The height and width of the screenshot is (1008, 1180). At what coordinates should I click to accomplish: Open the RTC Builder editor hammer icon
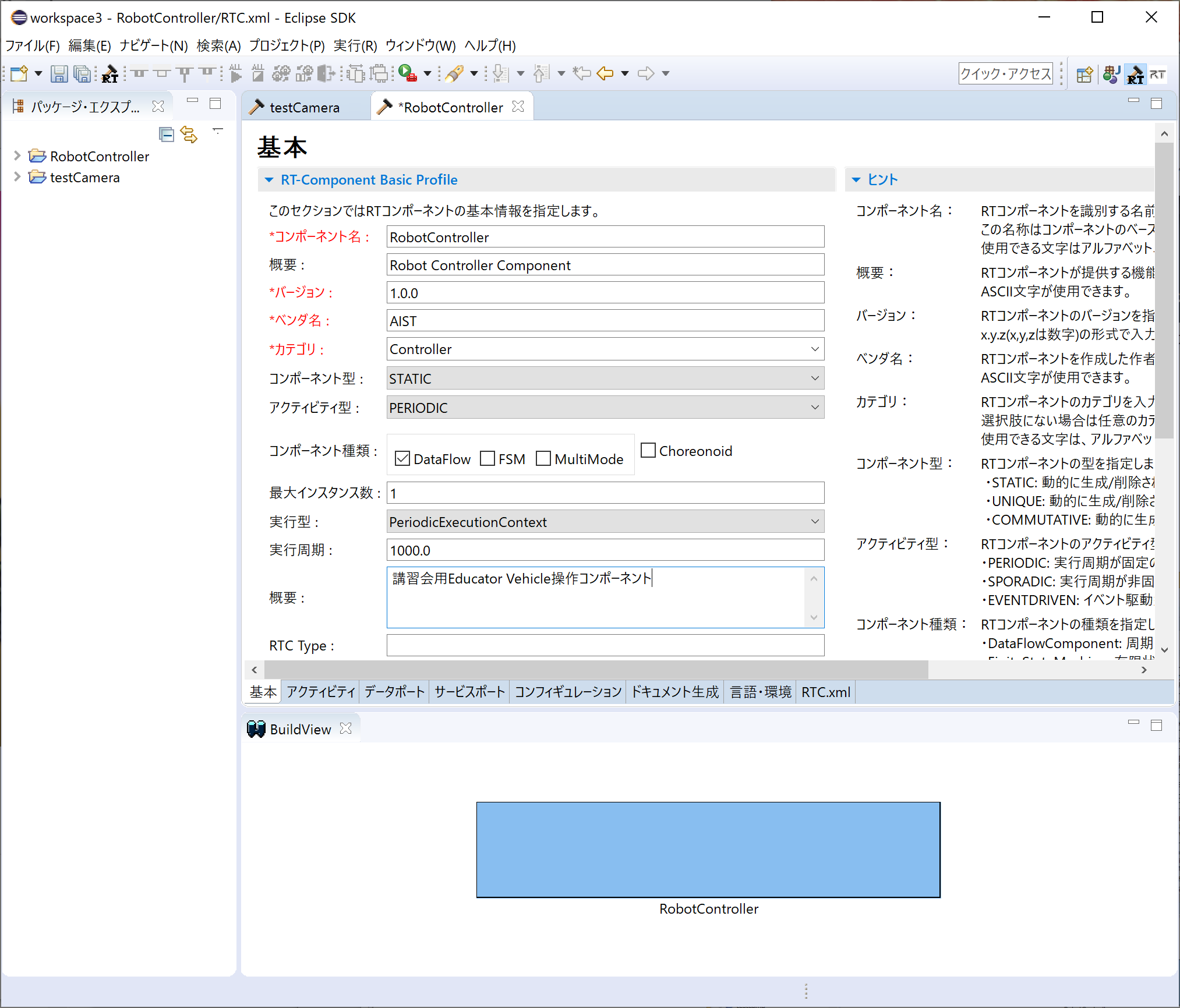coord(109,73)
